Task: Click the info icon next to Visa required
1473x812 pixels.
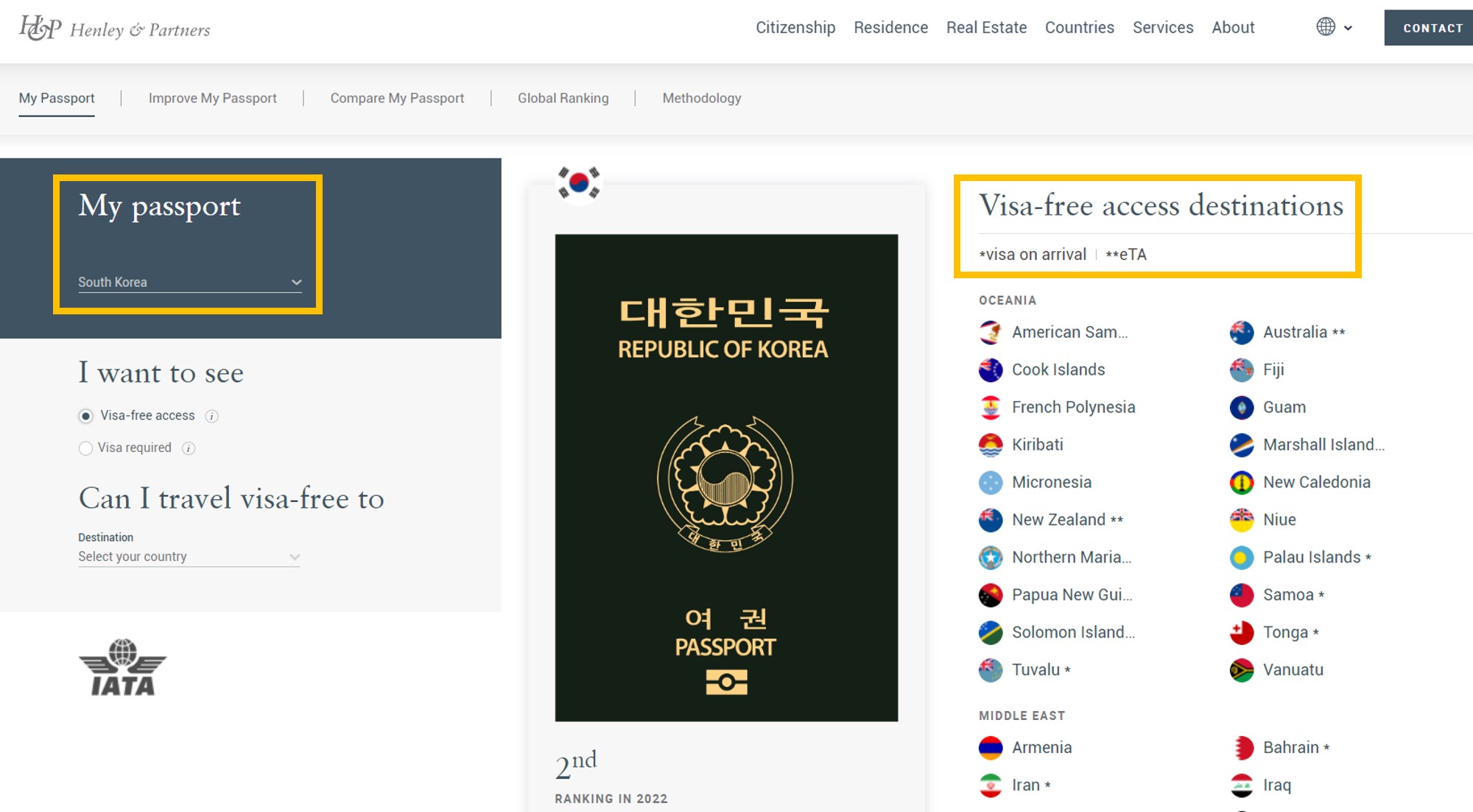Action: coord(189,448)
